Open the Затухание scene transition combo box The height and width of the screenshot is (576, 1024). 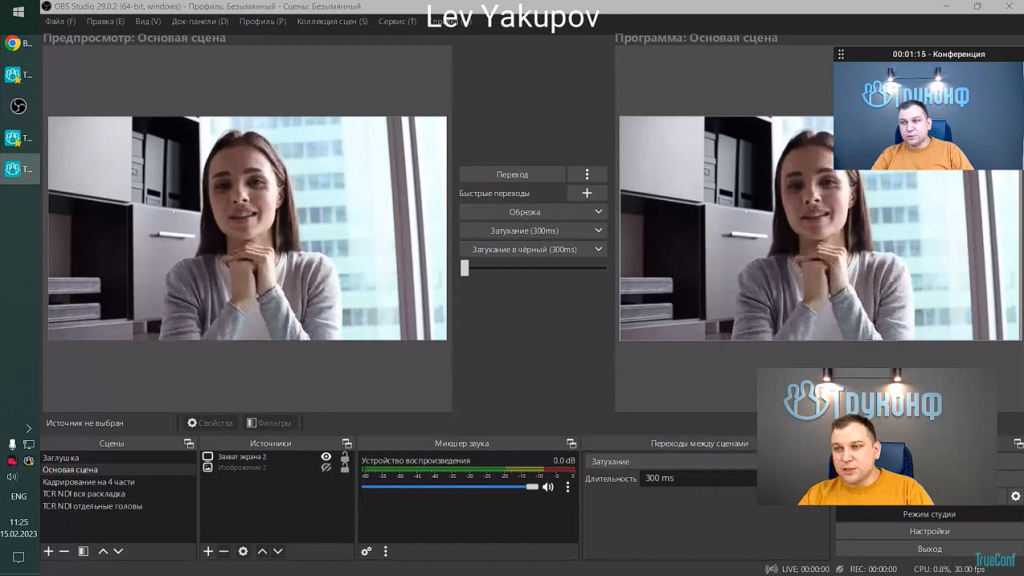point(671,462)
